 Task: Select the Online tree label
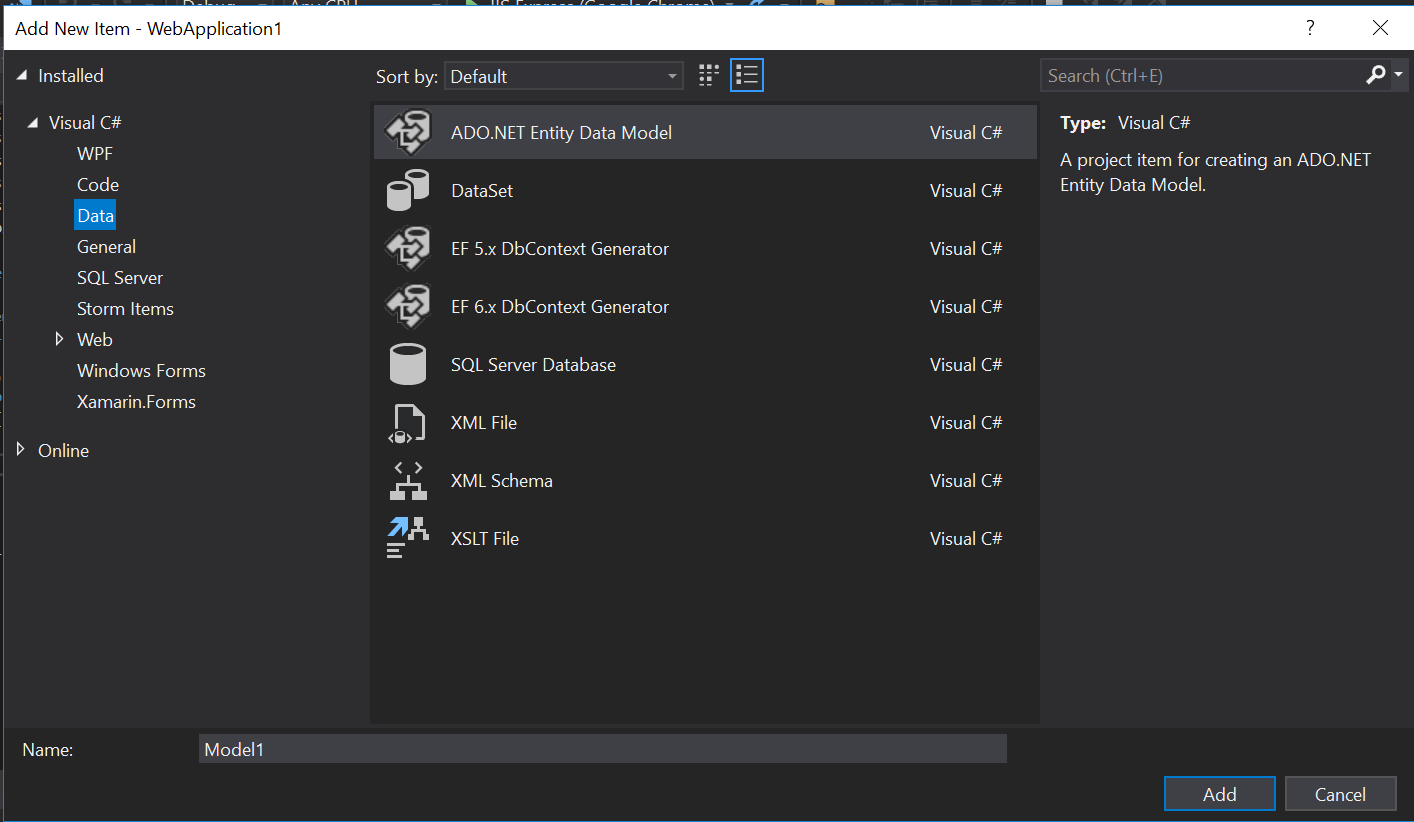[63, 450]
